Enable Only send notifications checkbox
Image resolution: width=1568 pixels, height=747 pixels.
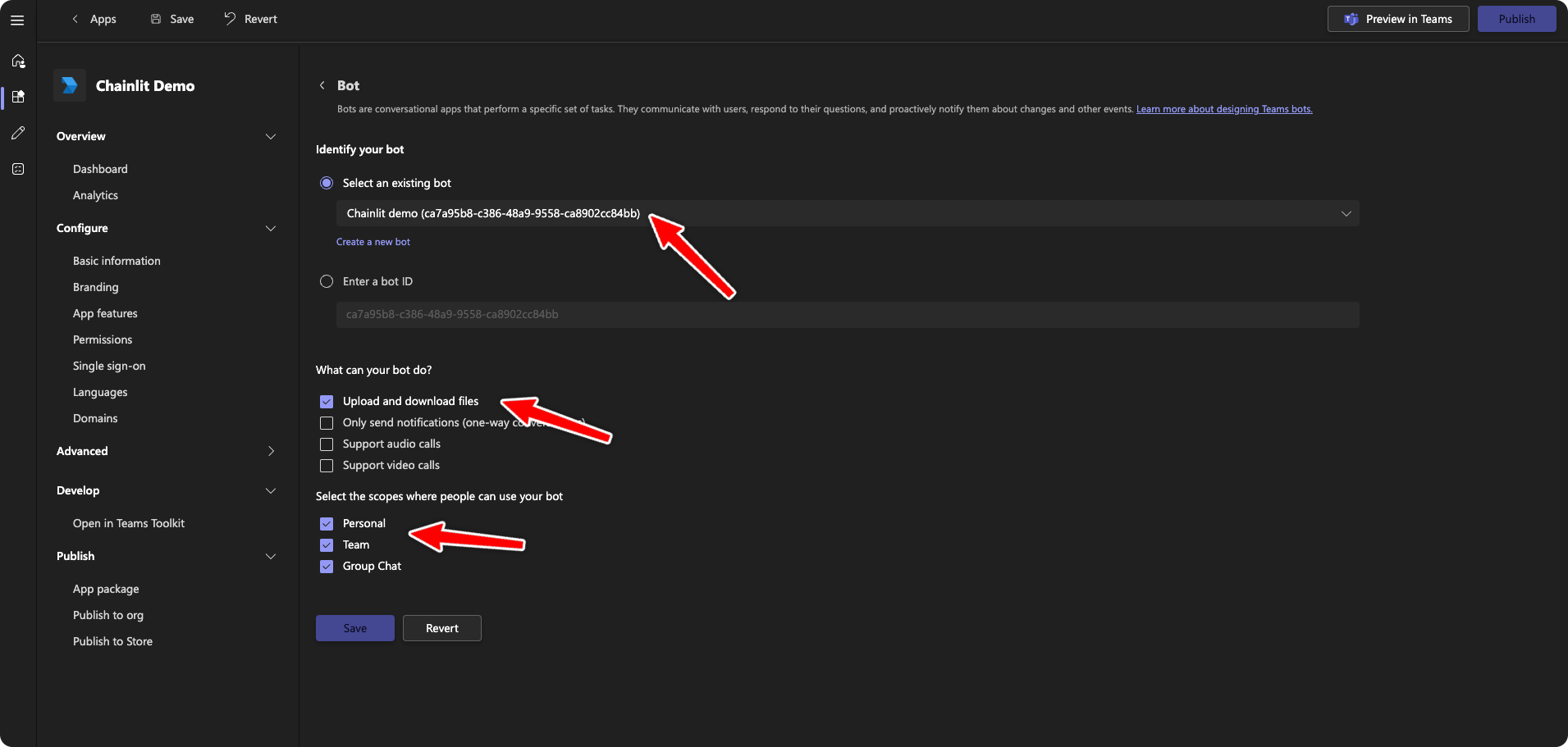tap(327, 423)
